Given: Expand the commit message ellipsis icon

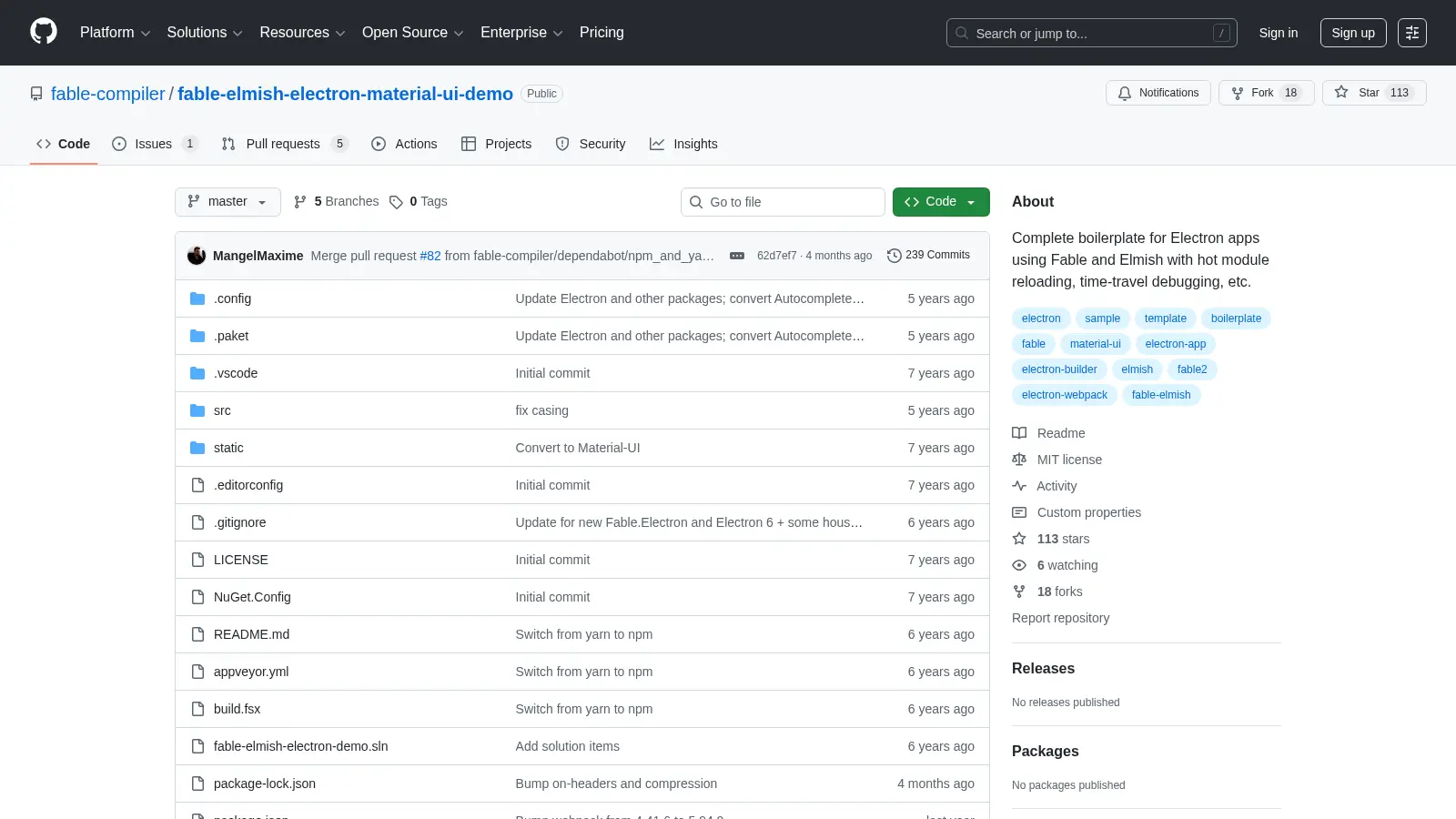Looking at the screenshot, I should (737, 256).
